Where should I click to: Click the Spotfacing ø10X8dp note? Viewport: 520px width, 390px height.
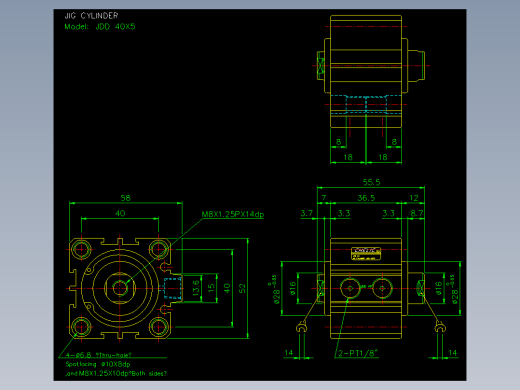[98, 364]
